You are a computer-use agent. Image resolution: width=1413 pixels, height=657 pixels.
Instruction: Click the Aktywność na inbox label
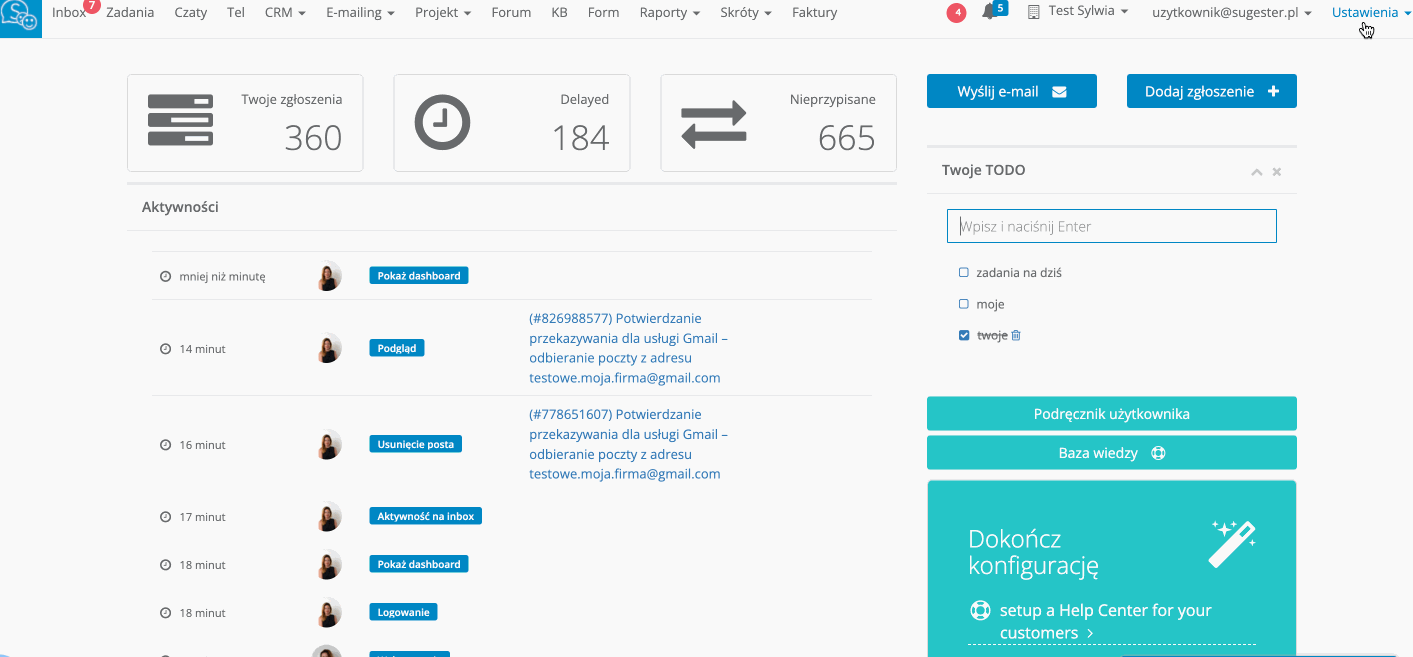[x=425, y=516]
